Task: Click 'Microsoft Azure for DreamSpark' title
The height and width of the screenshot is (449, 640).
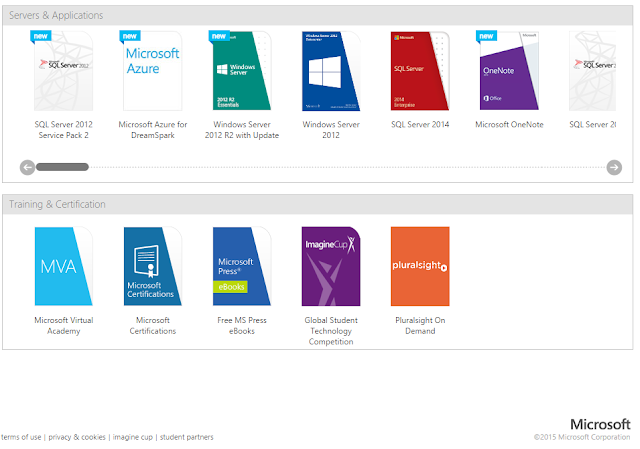Action: tap(153, 130)
